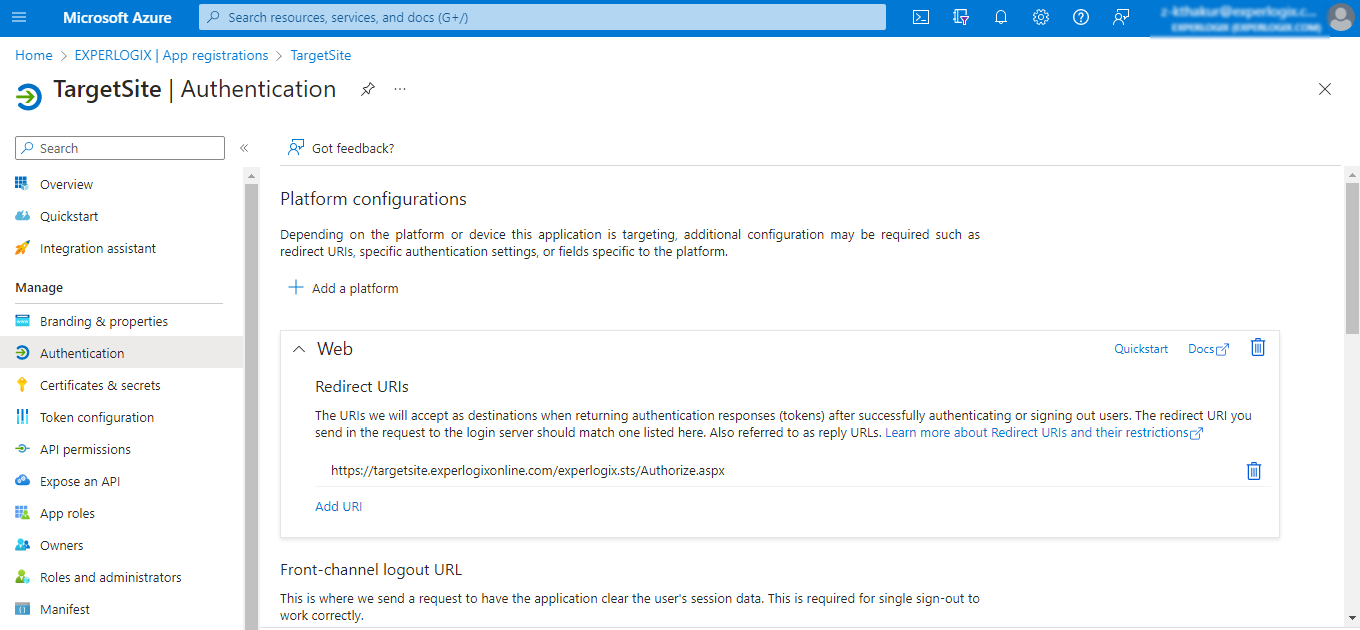
Task: Click the Branding & properties icon
Action: click(x=22, y=321)
